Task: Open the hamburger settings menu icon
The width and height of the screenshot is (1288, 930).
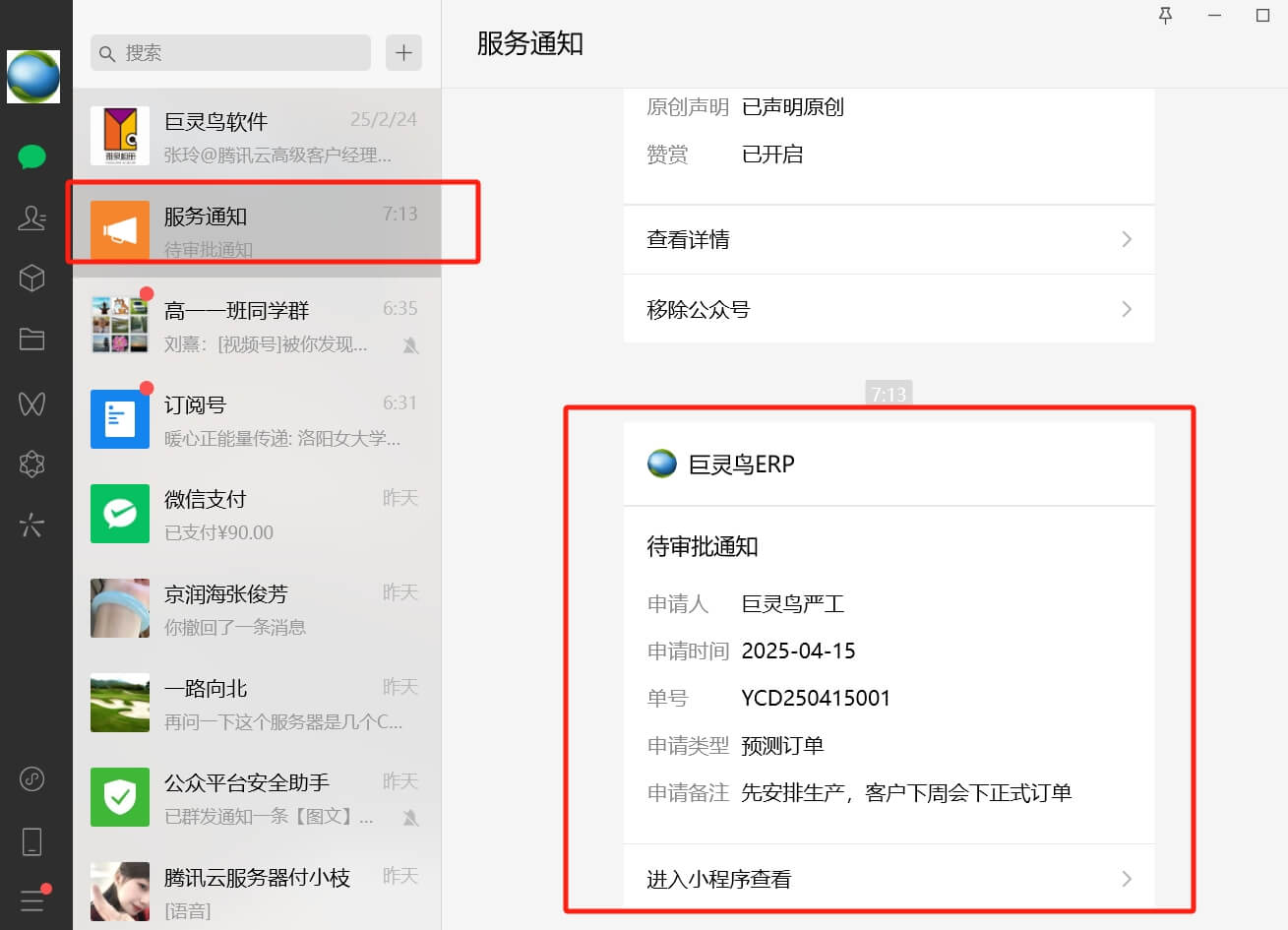Action: click(32, 899)
